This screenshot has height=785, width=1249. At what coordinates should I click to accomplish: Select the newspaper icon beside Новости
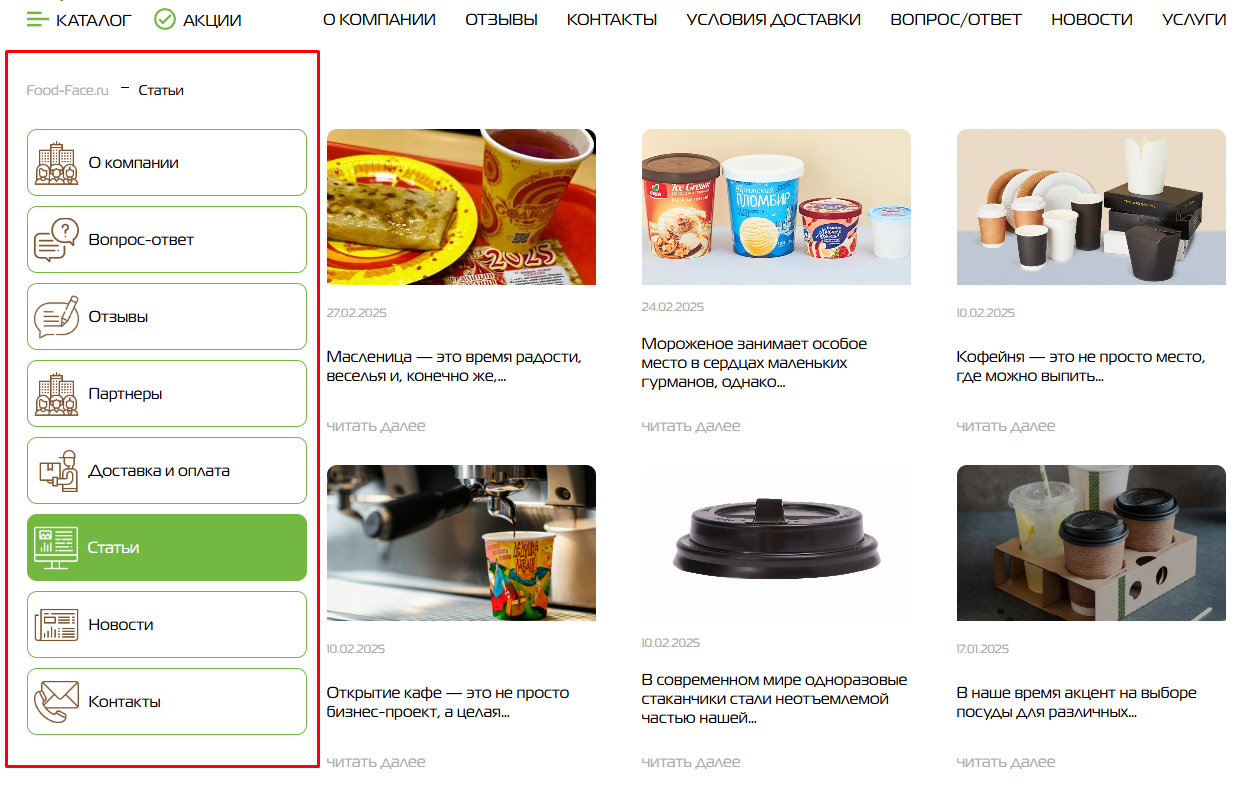pyautogui.click(x=57, y=625)
